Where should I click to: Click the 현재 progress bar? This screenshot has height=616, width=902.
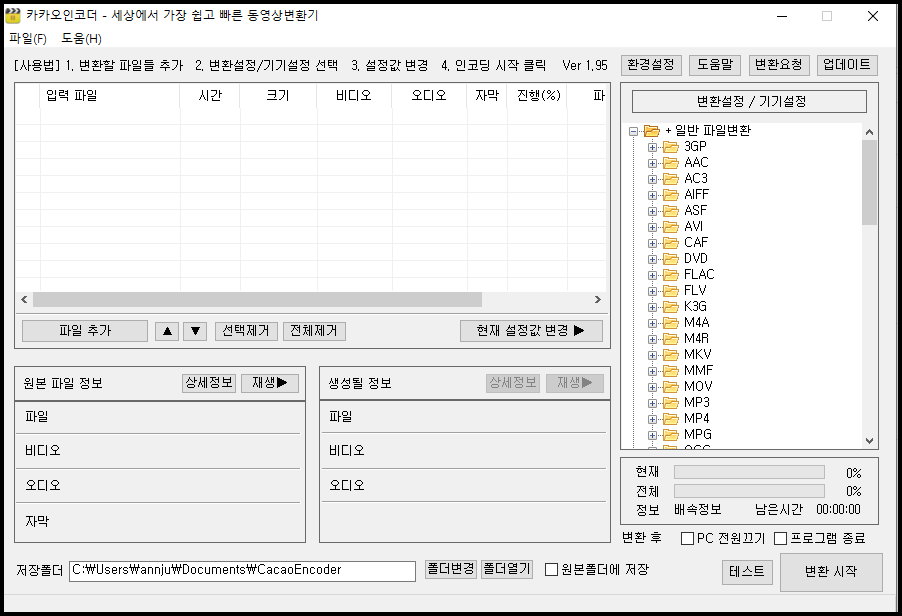click(x=749, y=473)
